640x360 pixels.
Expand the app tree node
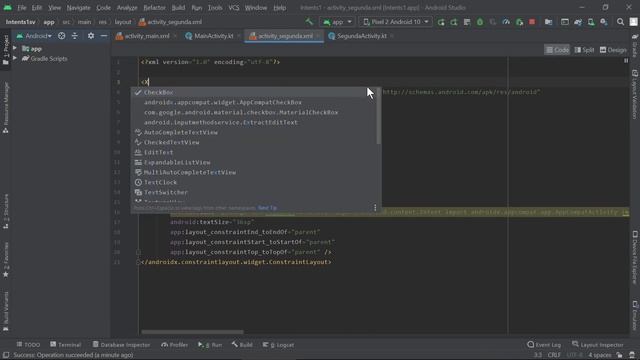(15, 49)
